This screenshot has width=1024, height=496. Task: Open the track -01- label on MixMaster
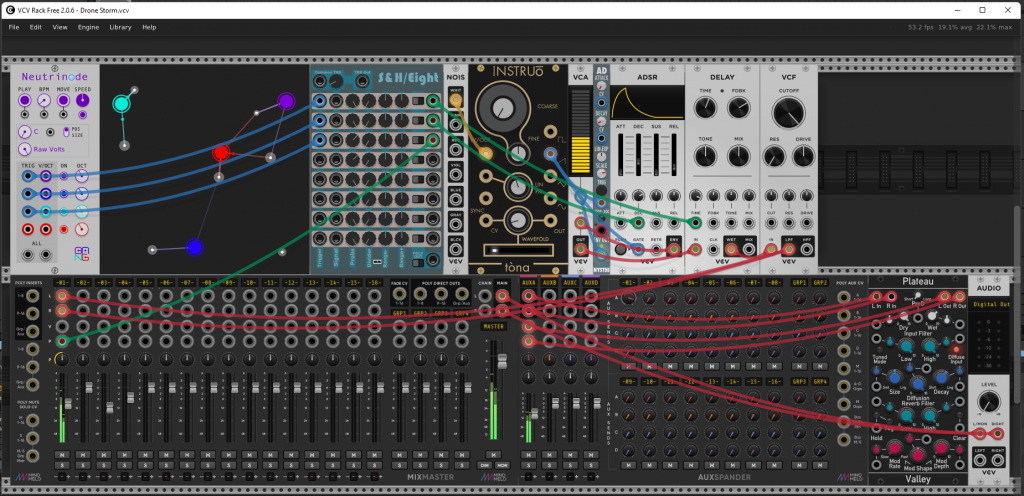click(62, 283)
